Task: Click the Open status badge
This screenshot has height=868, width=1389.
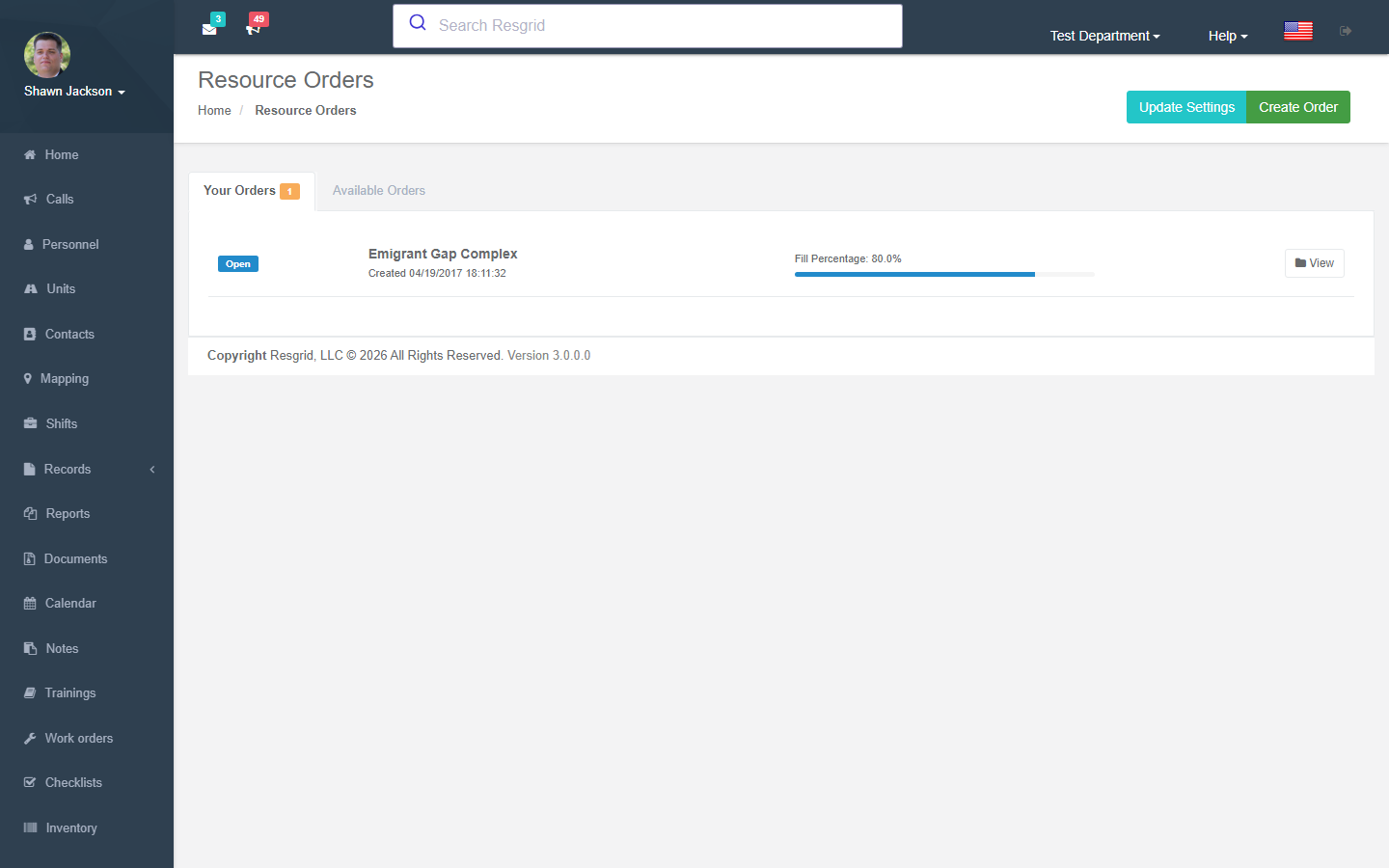Action: (238, 264)
